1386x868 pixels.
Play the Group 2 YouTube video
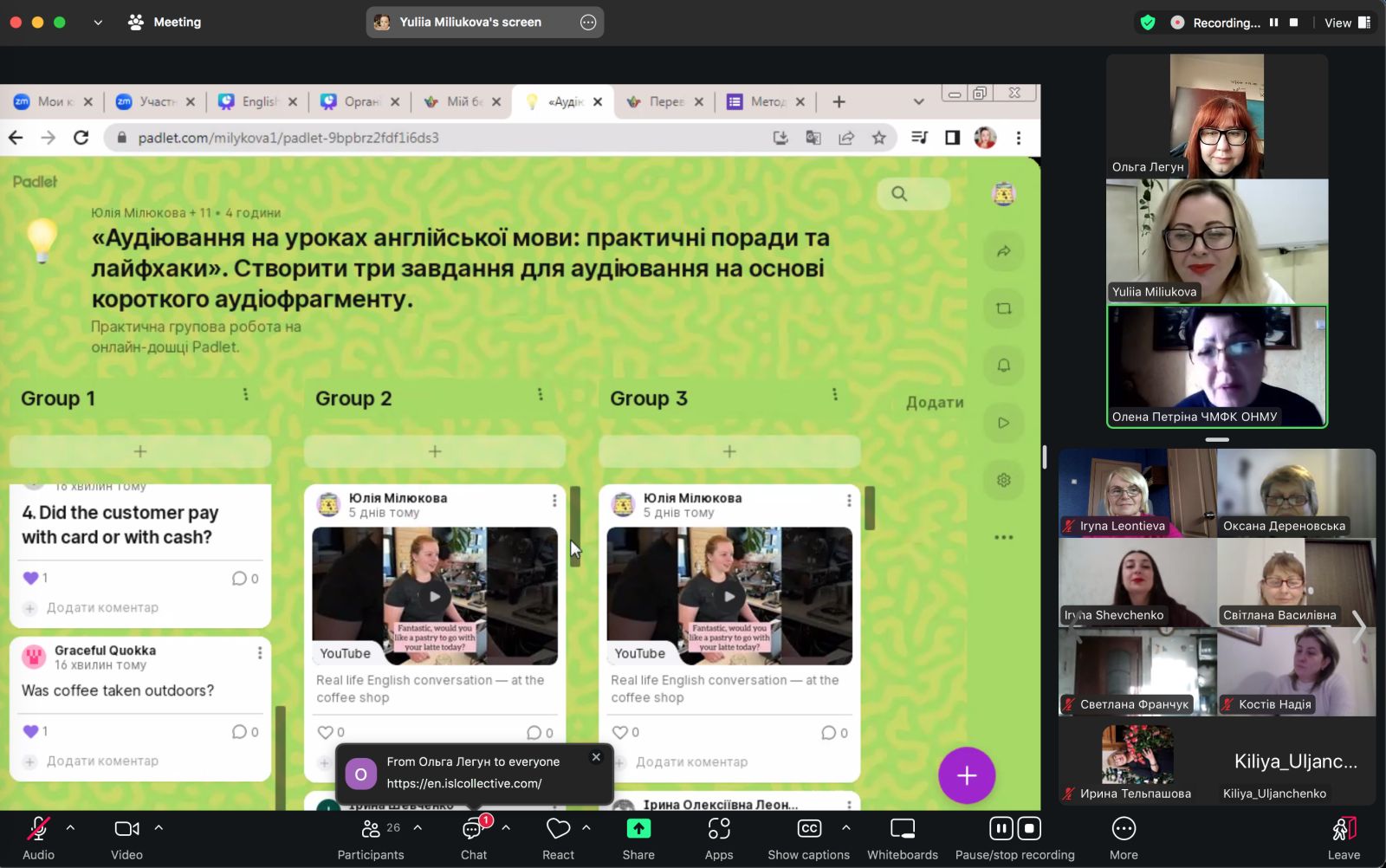pos(435,596)
